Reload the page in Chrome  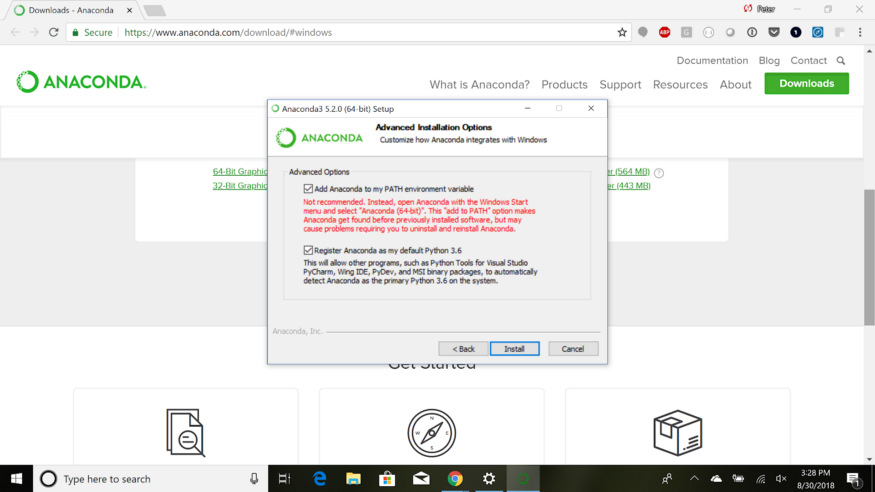[x=54, y=32]
